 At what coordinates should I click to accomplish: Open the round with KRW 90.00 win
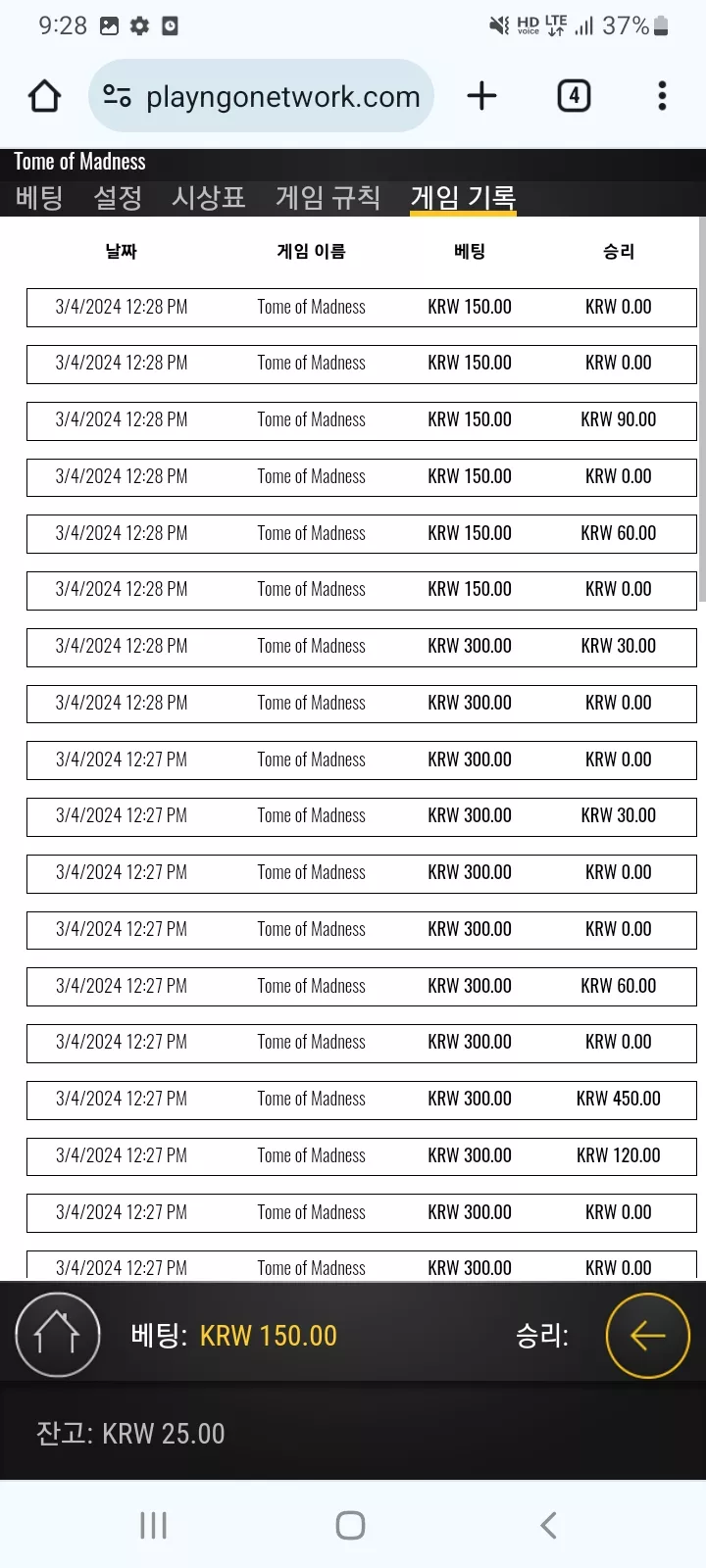(x=362, y=419)
